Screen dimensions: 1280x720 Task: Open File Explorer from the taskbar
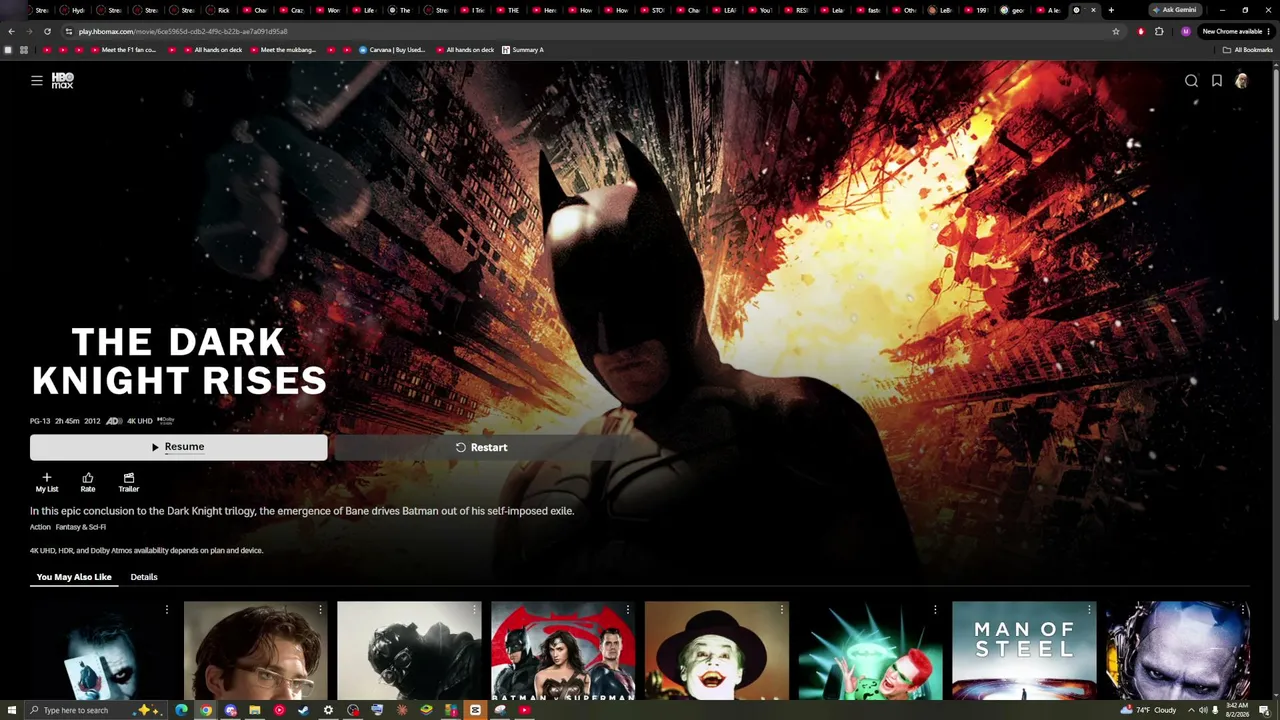255,710
